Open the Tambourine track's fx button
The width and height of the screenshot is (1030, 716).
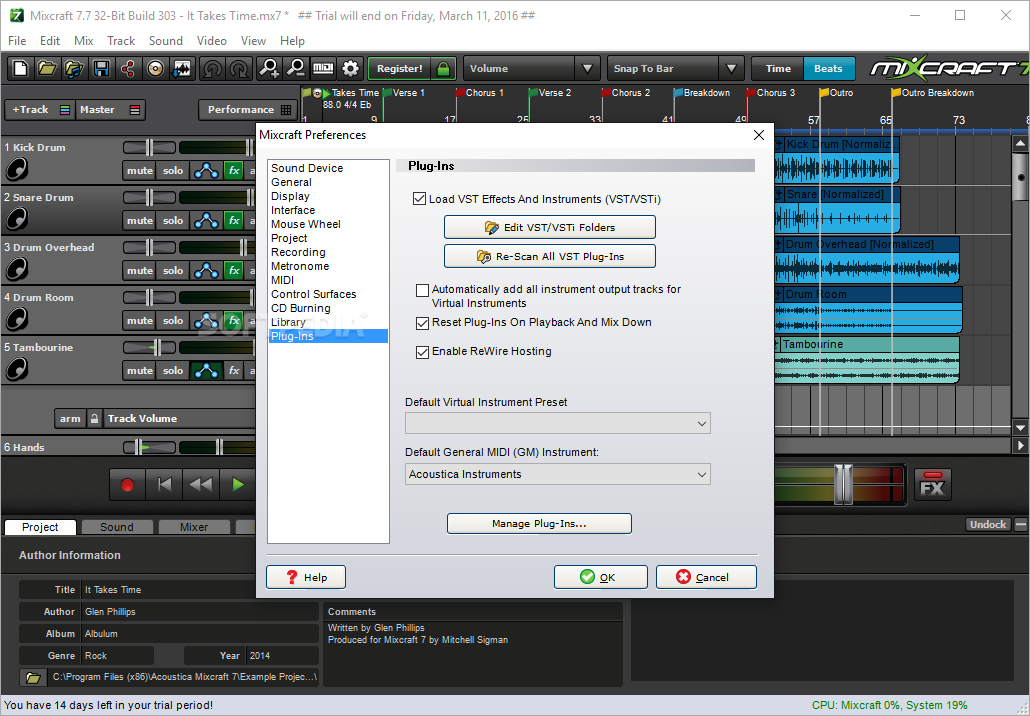234,370
